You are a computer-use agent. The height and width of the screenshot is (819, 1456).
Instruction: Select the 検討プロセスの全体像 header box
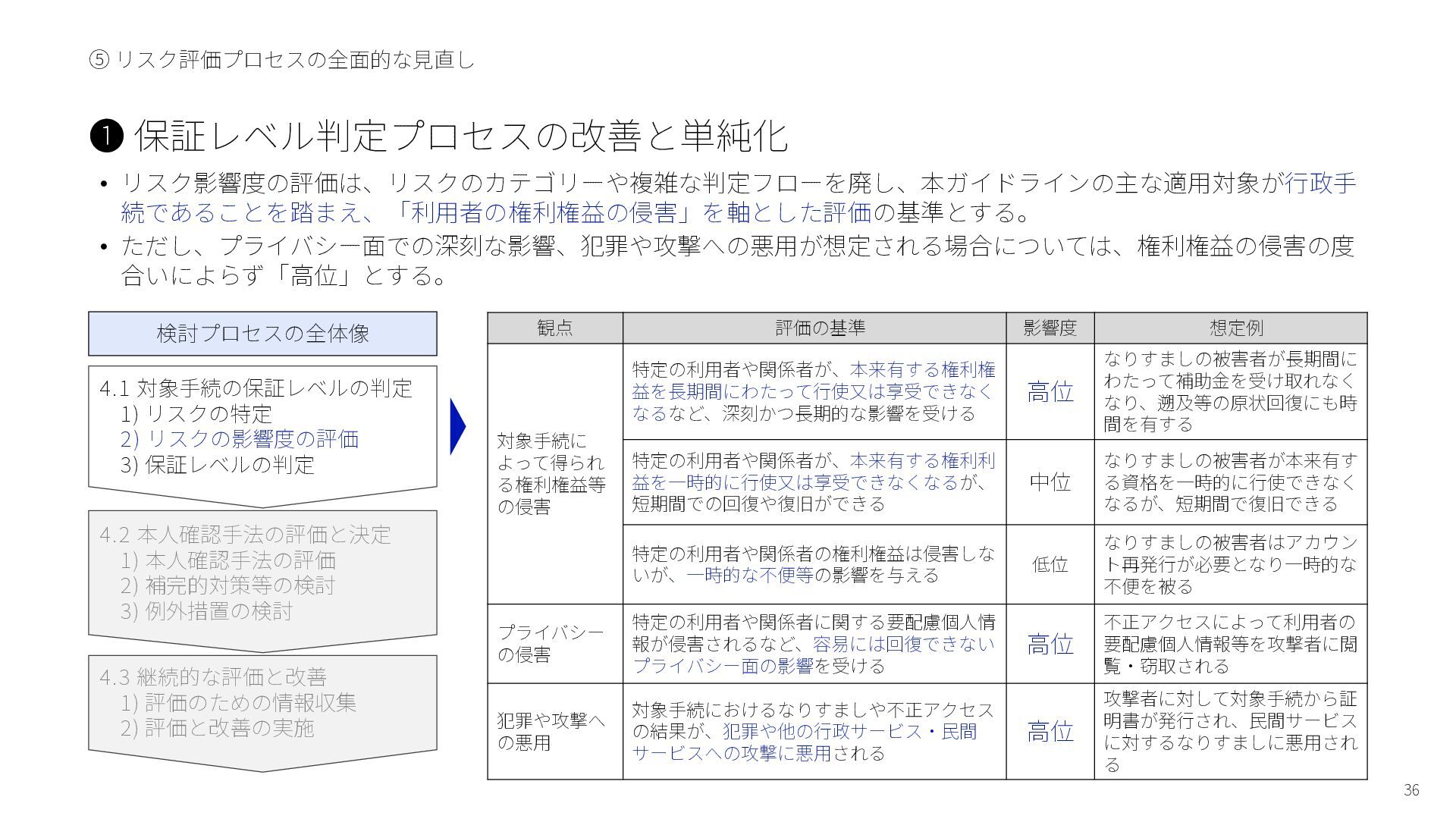tap(262, 334)
